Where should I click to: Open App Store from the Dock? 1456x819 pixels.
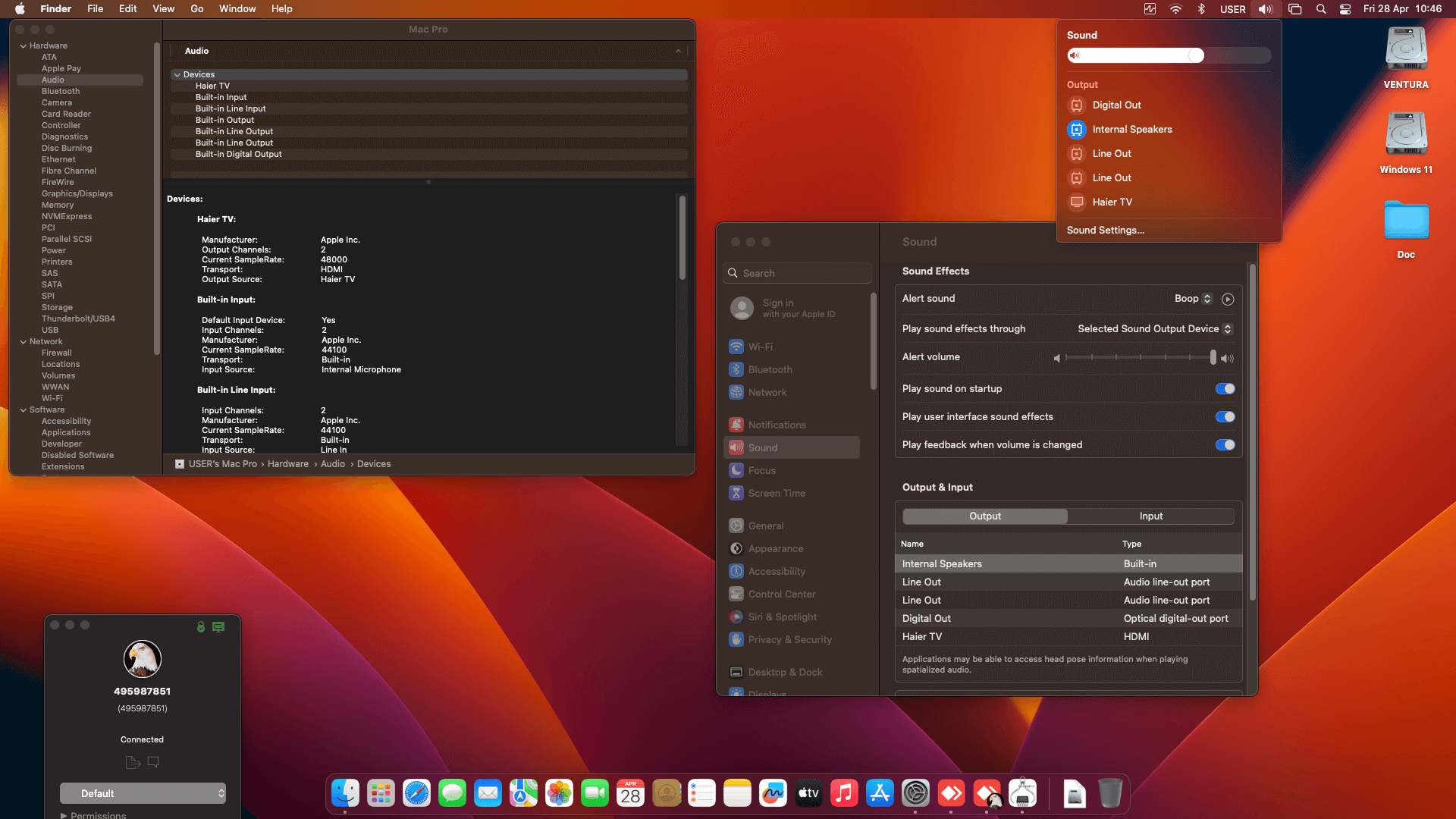pyautogui.click(x=880, y=793)
